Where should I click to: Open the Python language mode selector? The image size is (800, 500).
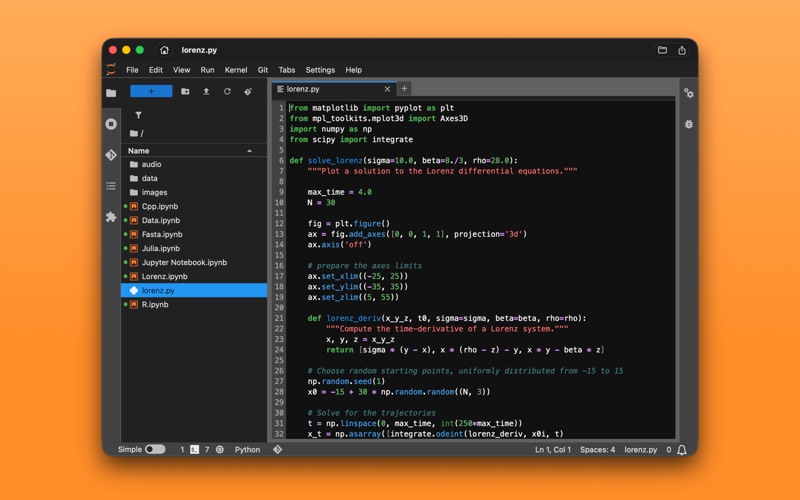tap(247, 450)
